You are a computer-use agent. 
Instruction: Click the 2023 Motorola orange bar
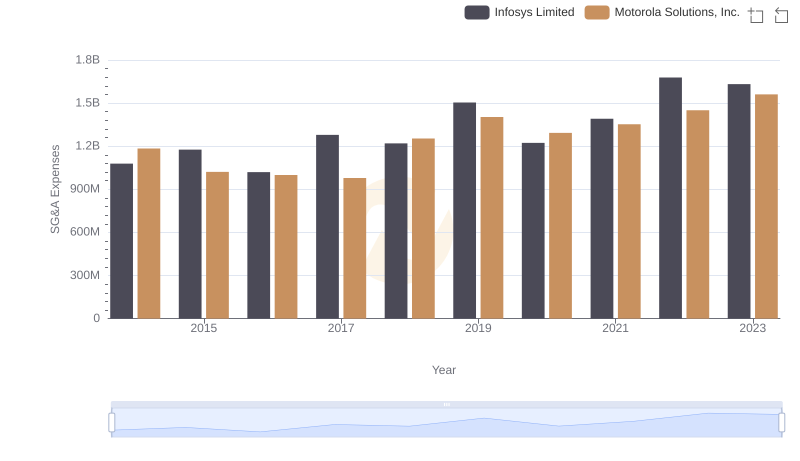pos(766,207)
